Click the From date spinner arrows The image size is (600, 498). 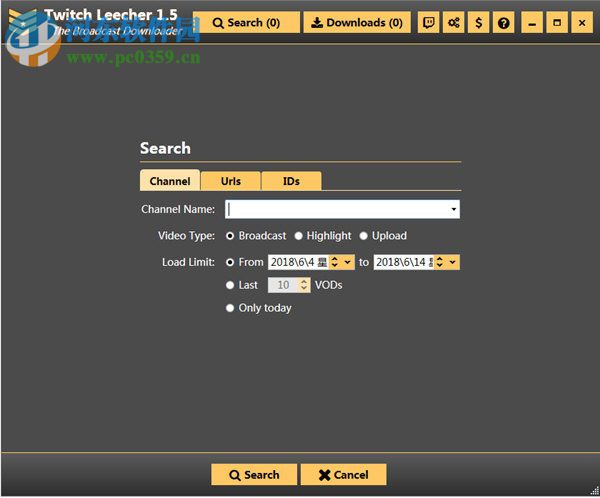point(335,262)
